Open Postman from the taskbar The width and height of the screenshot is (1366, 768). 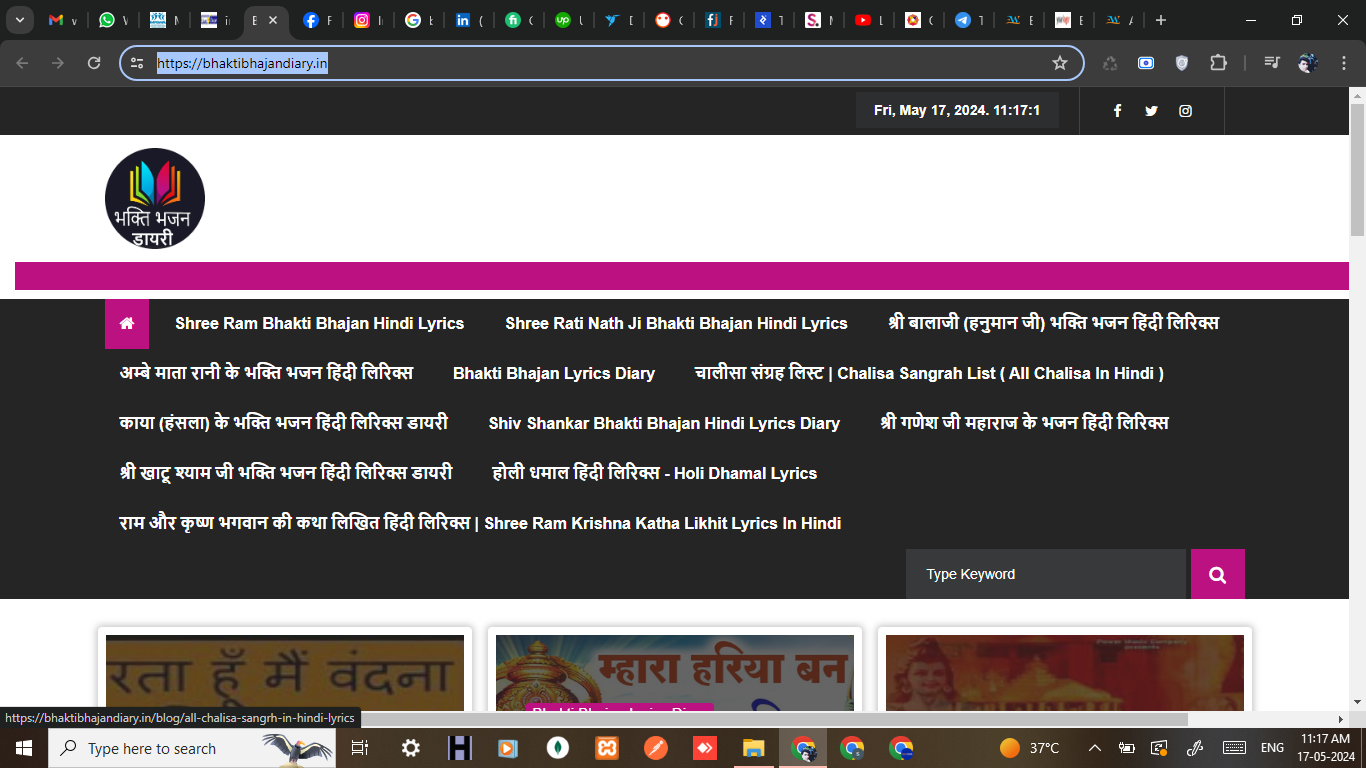(655, 748)
